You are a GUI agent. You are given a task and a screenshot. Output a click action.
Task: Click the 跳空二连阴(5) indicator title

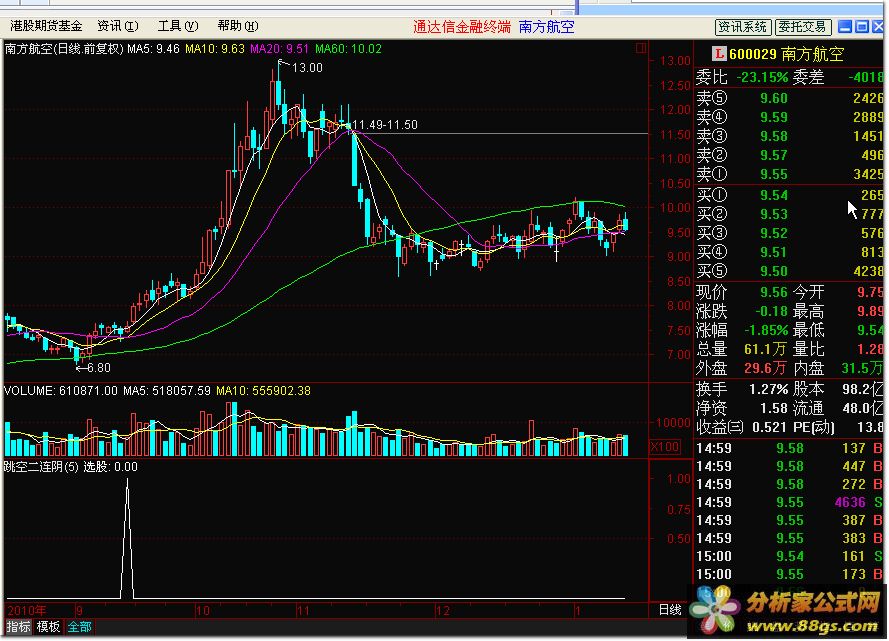41,467
